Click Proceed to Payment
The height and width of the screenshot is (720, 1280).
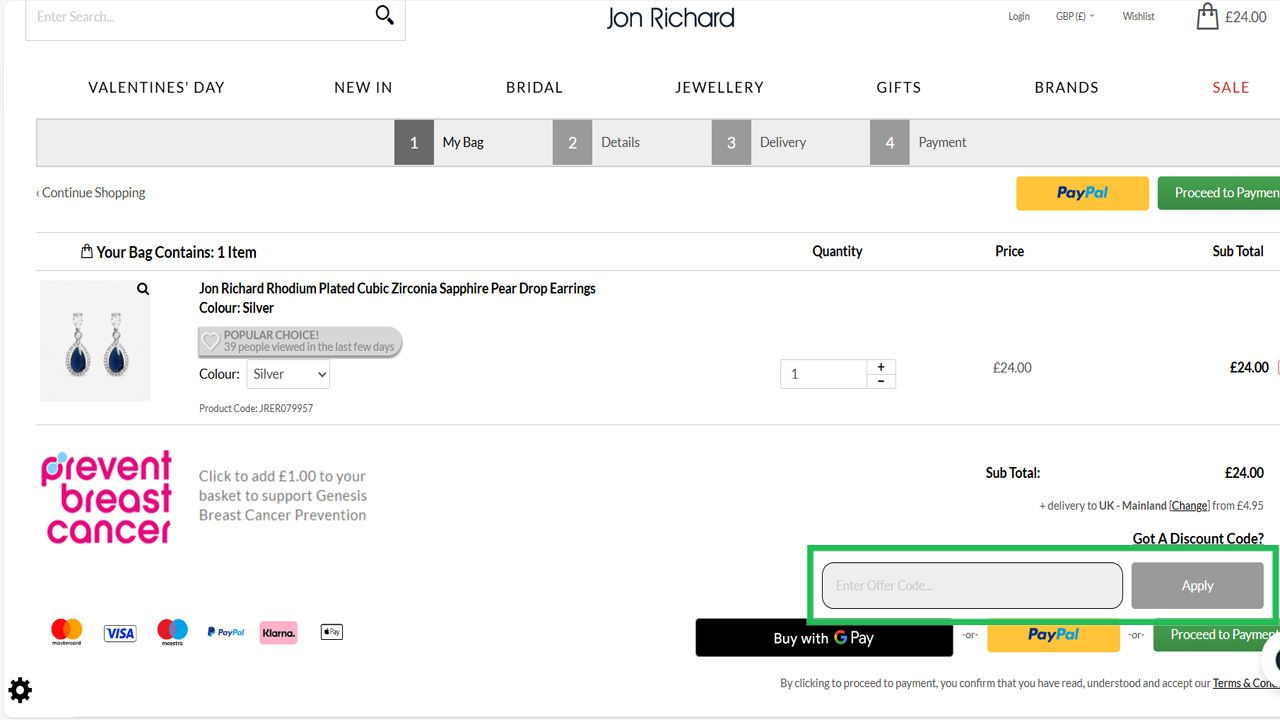coord(1228,192)
